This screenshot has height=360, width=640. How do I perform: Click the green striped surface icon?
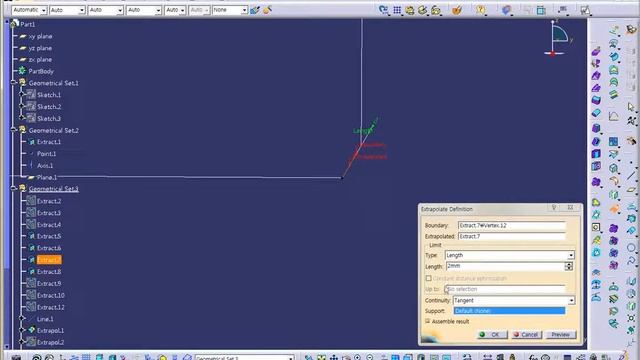(x=613, y=95)
